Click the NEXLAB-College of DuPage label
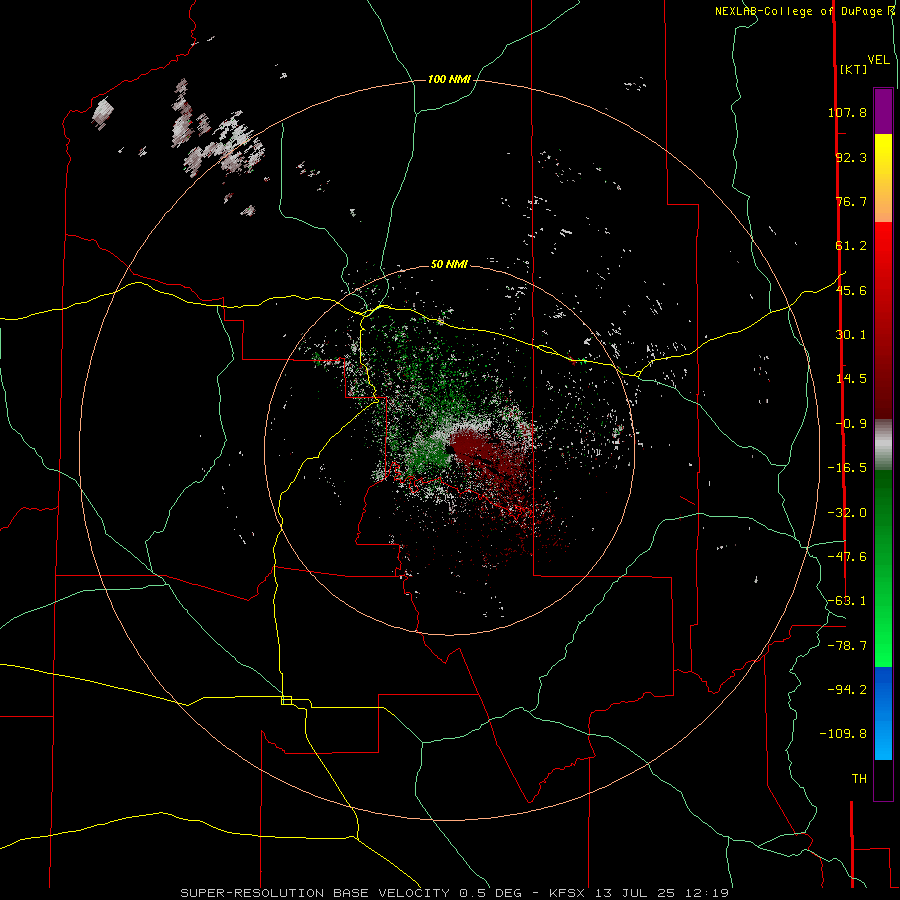The image size is (900, 900). click(804, 11)
